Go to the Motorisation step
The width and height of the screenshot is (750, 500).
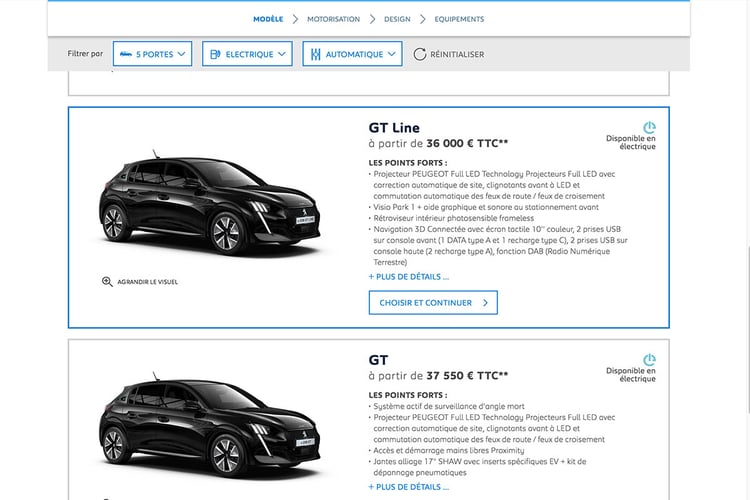[x=333, y=18]
